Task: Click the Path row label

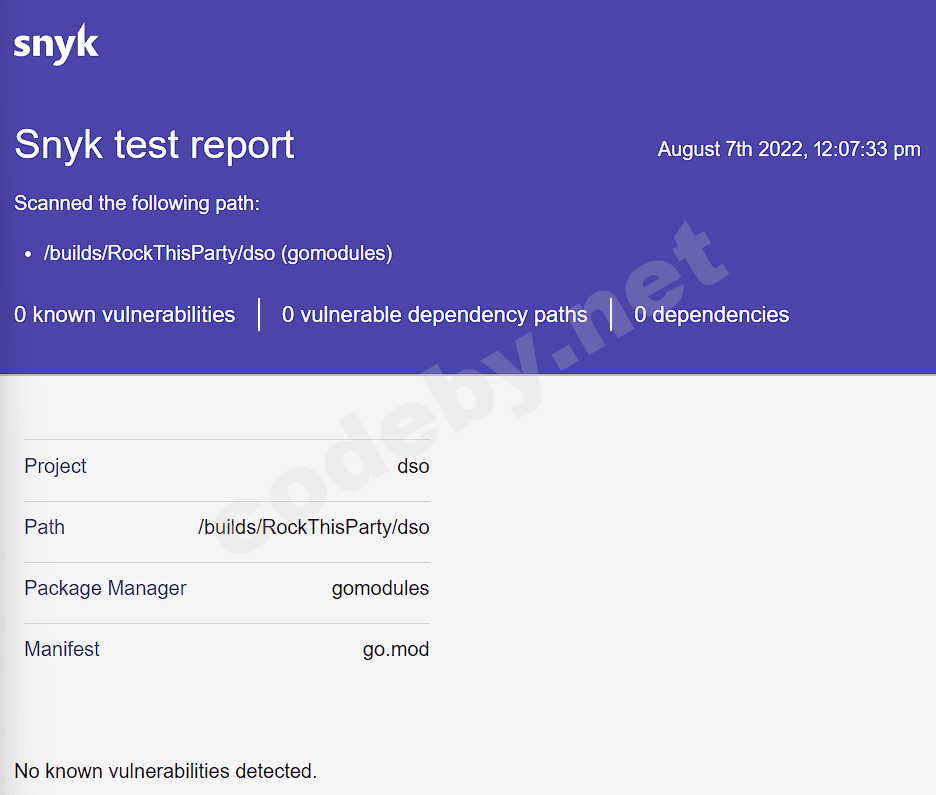Action: click(x=45, y=527)
